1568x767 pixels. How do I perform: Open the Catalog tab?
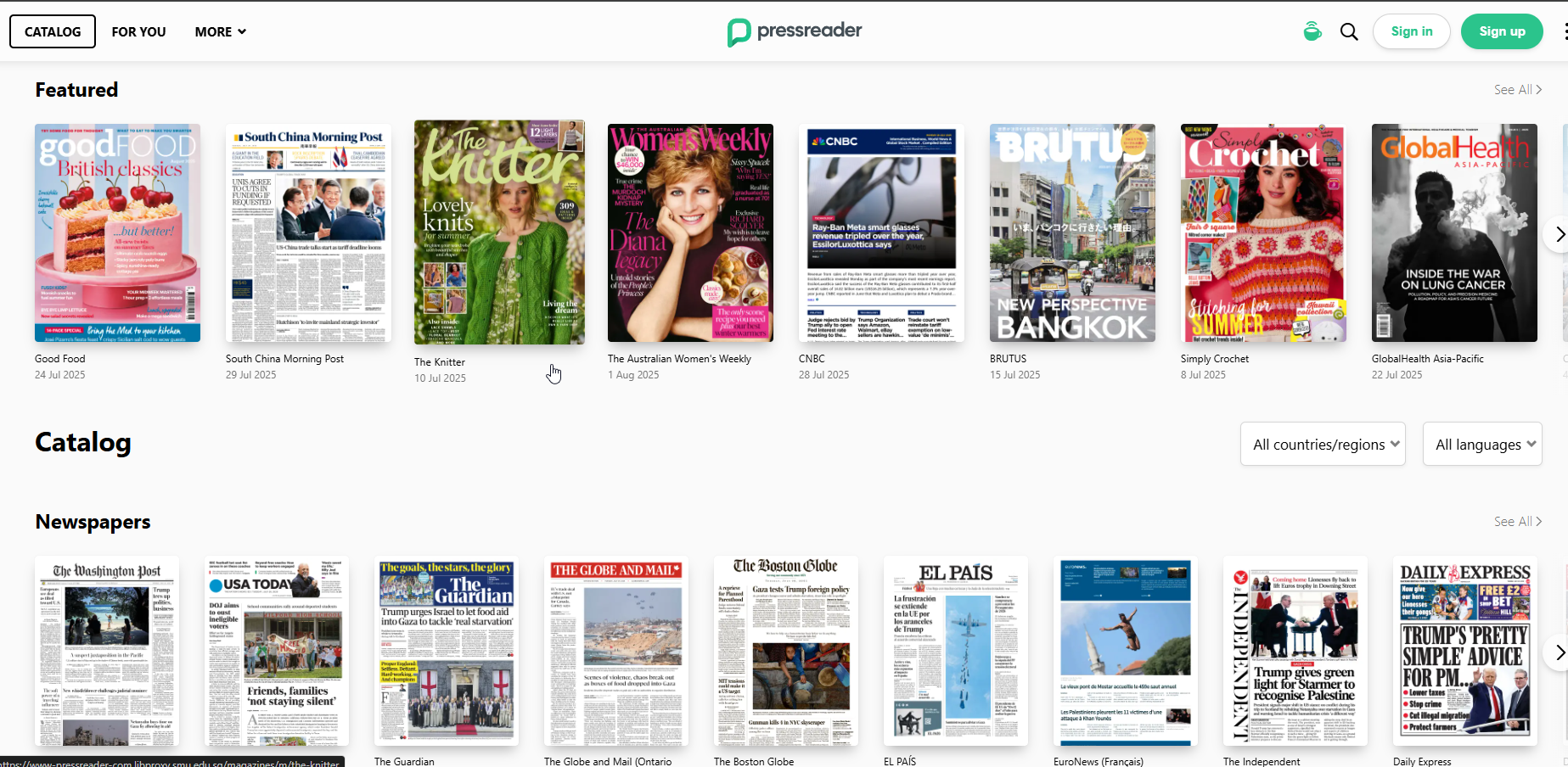(x=53, y=31)
